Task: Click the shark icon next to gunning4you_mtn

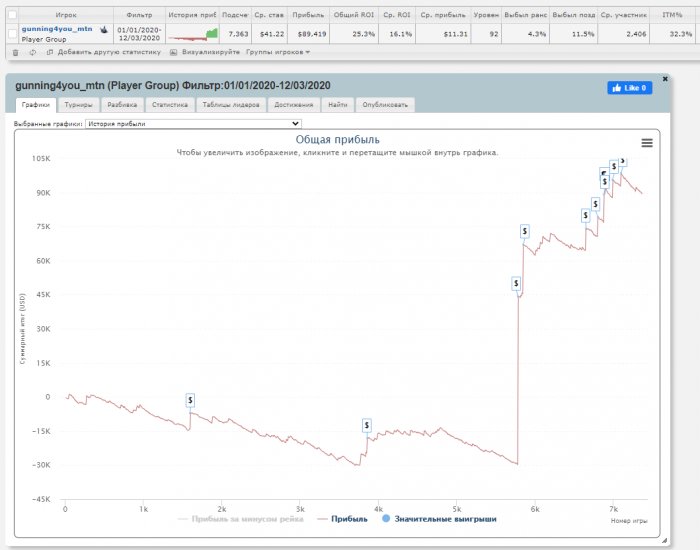Action: [103, 30]
